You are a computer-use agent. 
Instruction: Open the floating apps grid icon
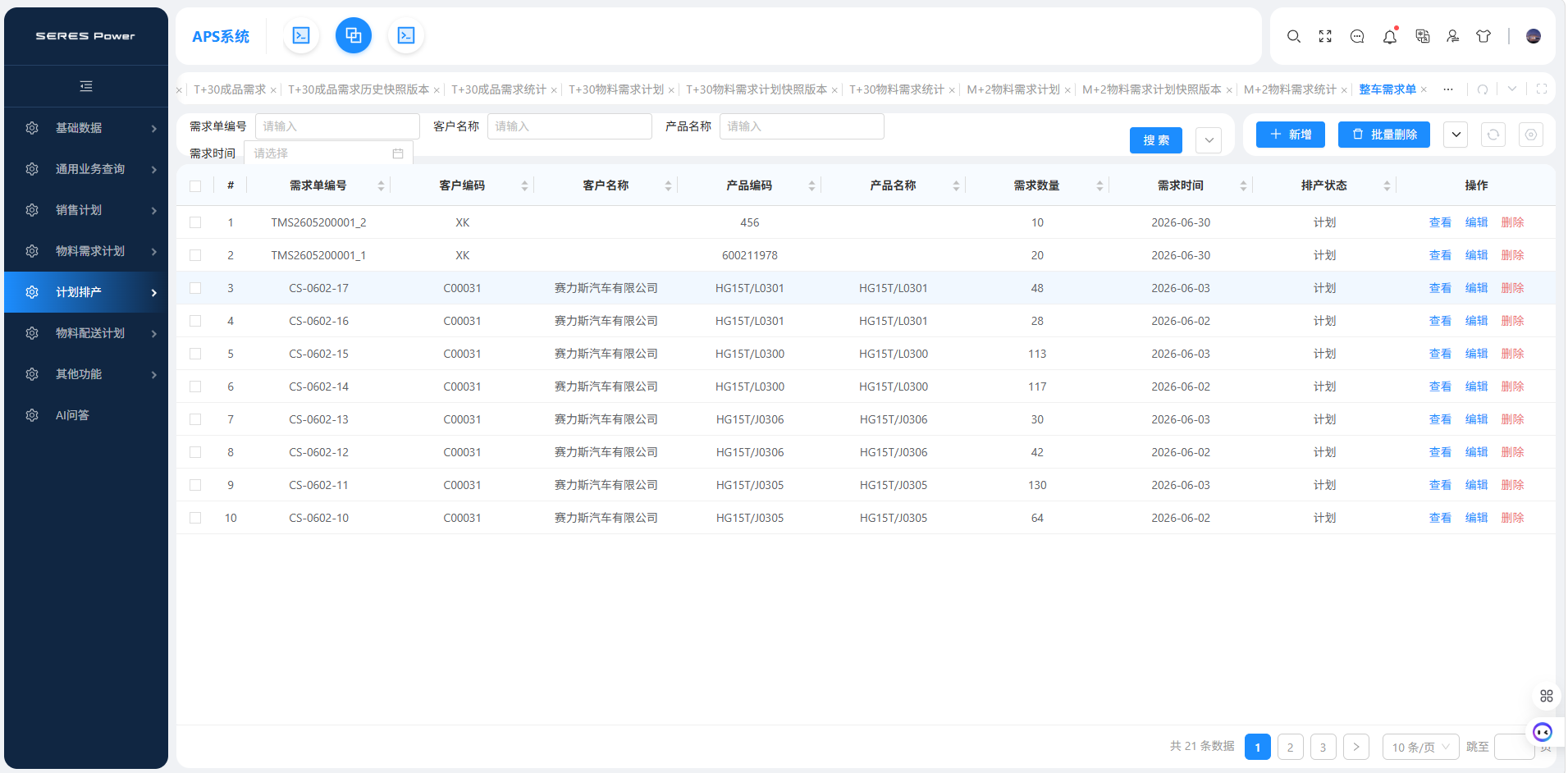(1547, 696)
